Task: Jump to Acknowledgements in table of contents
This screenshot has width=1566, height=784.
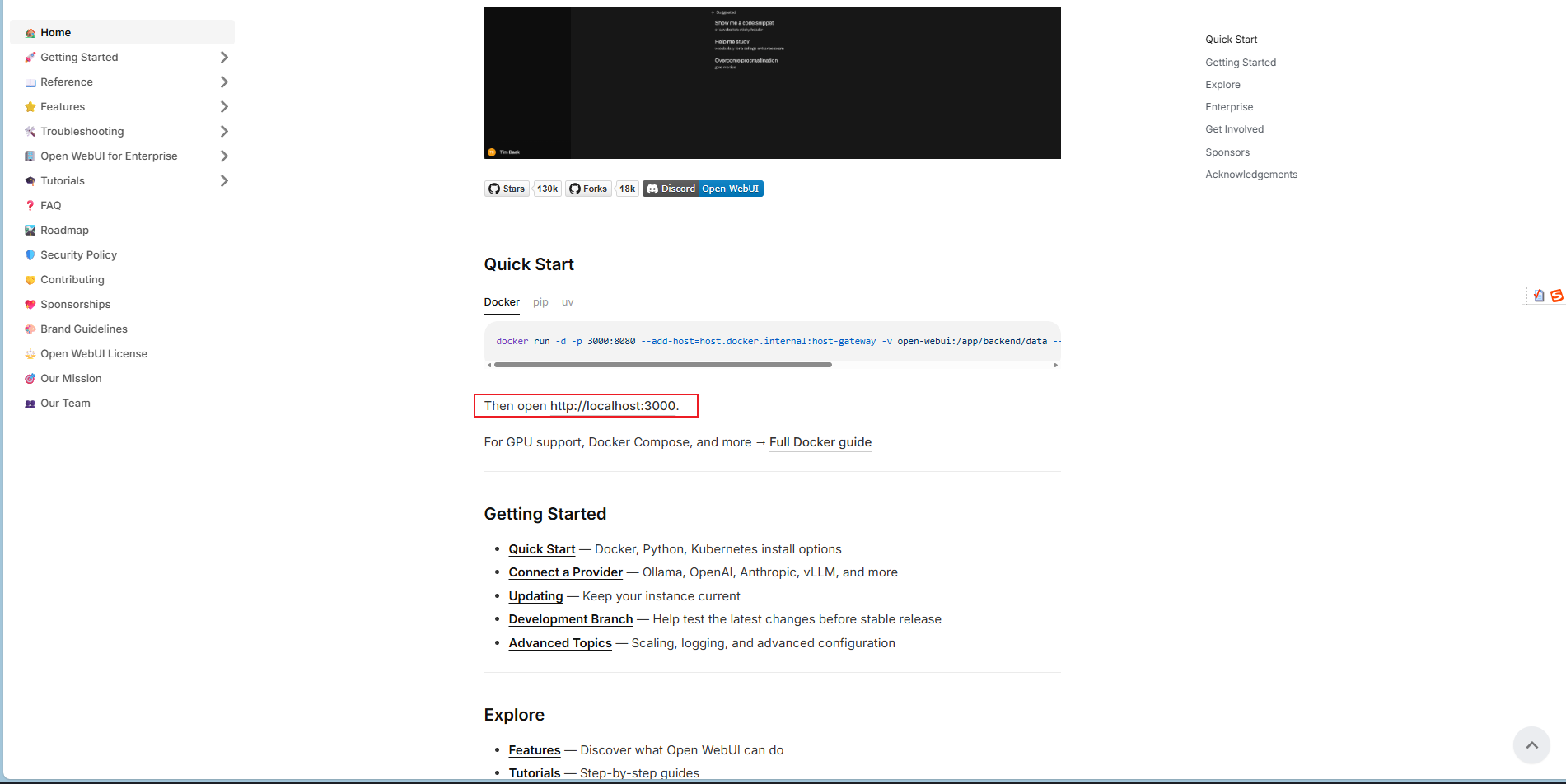Action: click(1251, 175)
